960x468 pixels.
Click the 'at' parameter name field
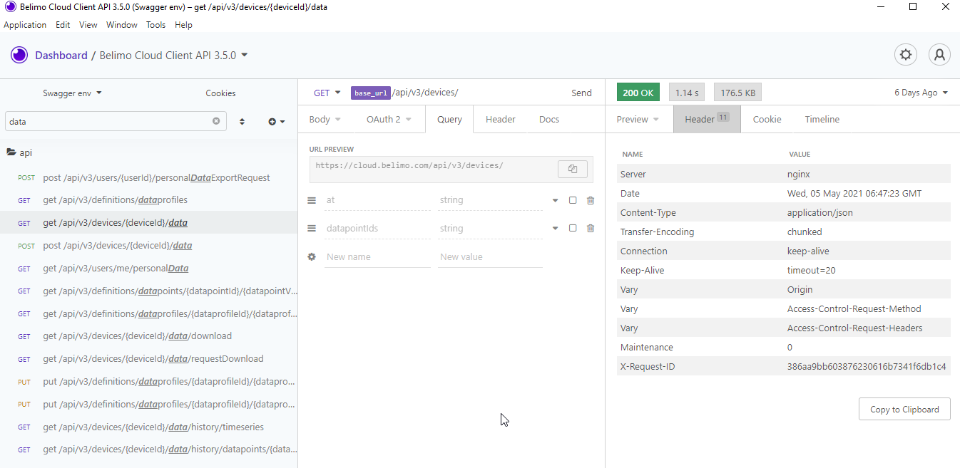coord(377,200)
